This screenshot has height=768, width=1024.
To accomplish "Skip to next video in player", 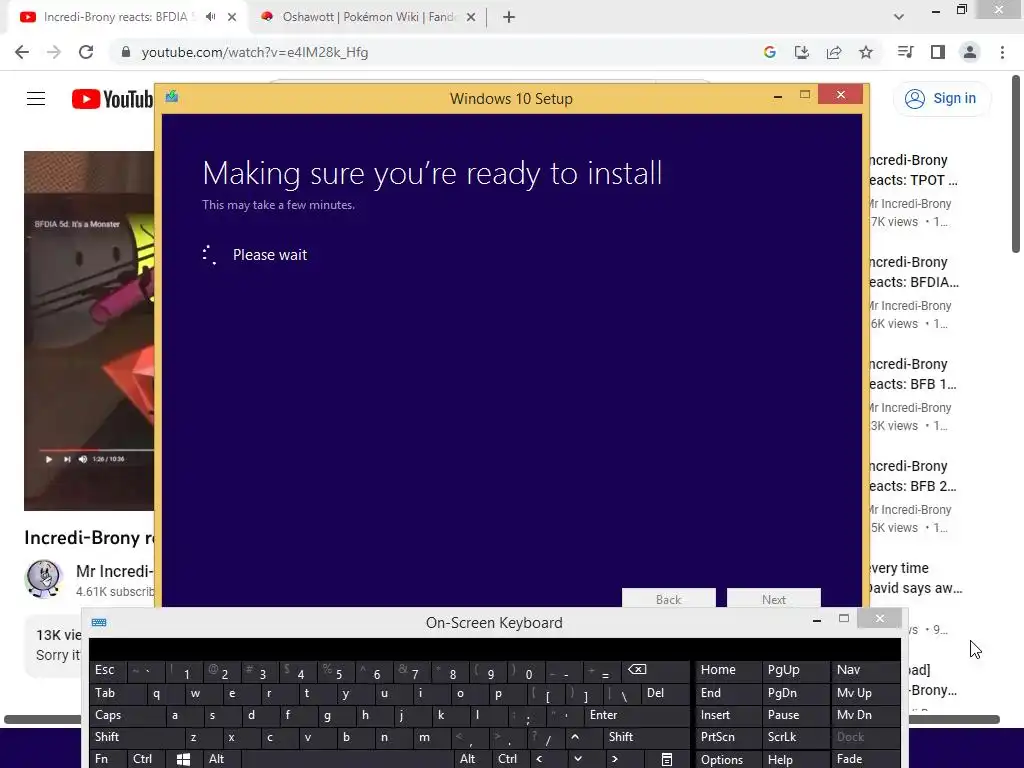I will click(67, 459).
